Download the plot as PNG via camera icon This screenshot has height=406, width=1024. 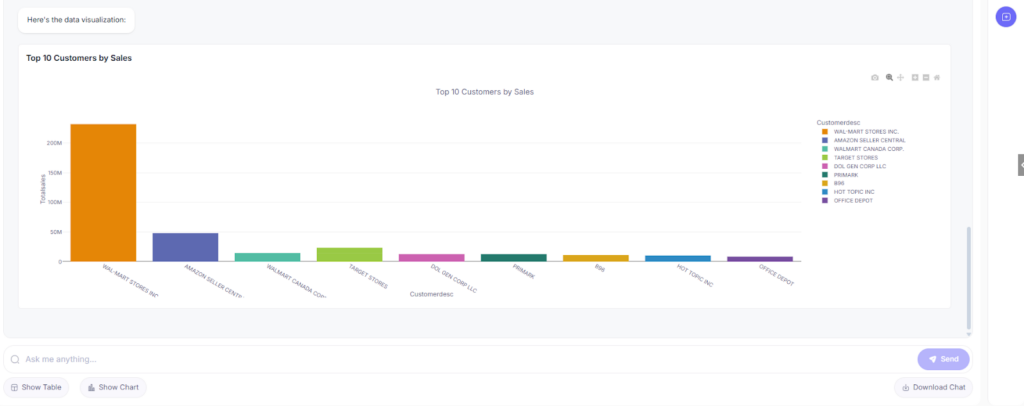pos(875,77)
